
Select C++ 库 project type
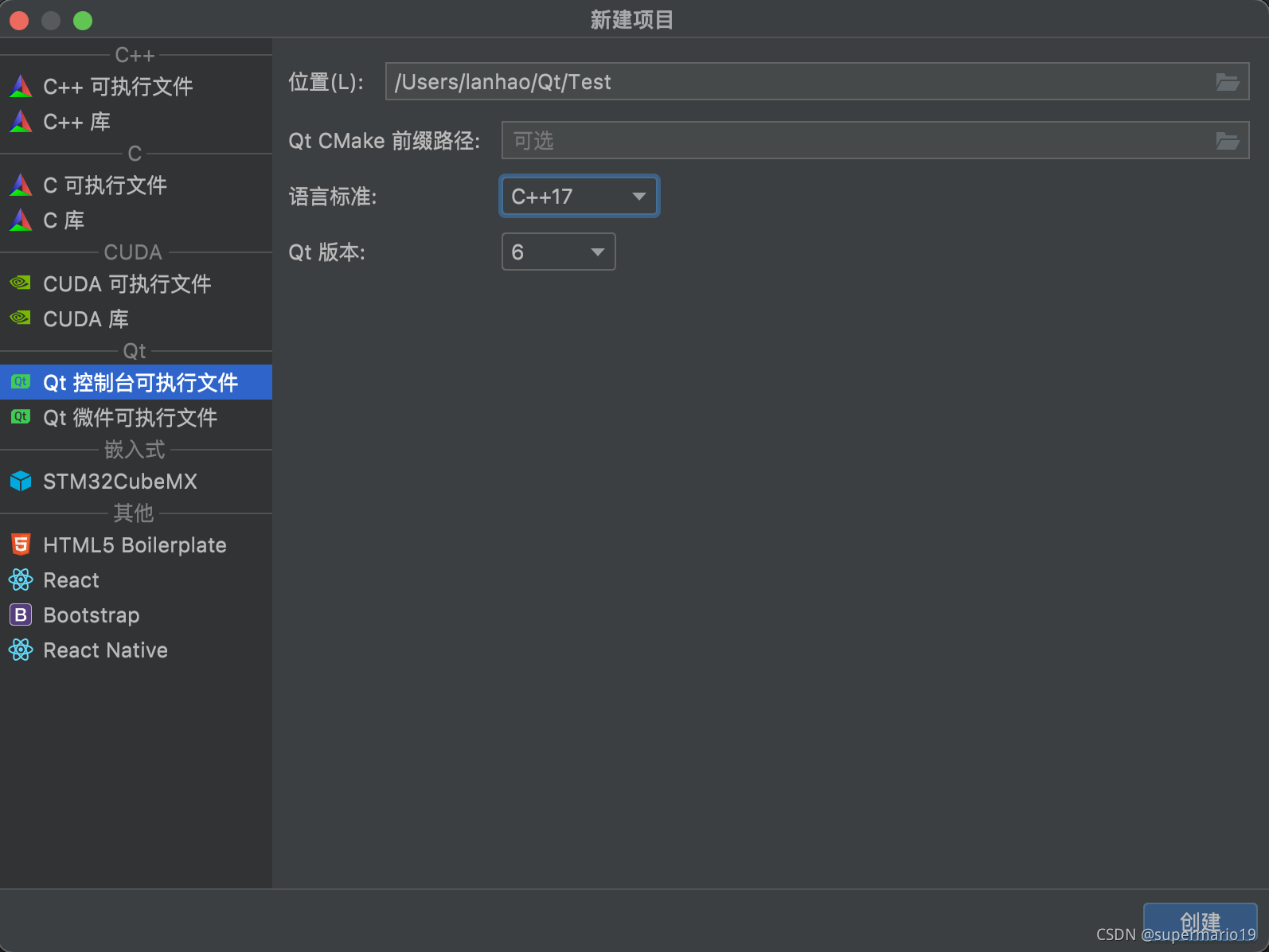pos(136,121)
